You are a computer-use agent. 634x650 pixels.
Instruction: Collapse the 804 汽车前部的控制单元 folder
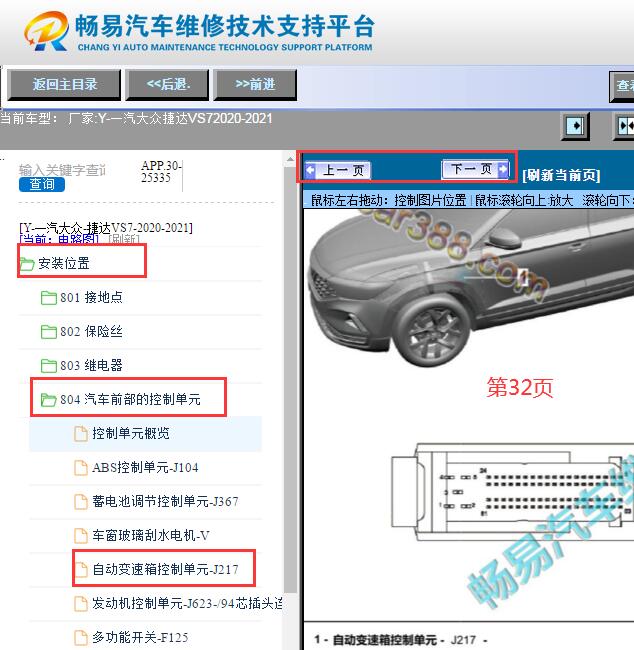pos(130,399)
